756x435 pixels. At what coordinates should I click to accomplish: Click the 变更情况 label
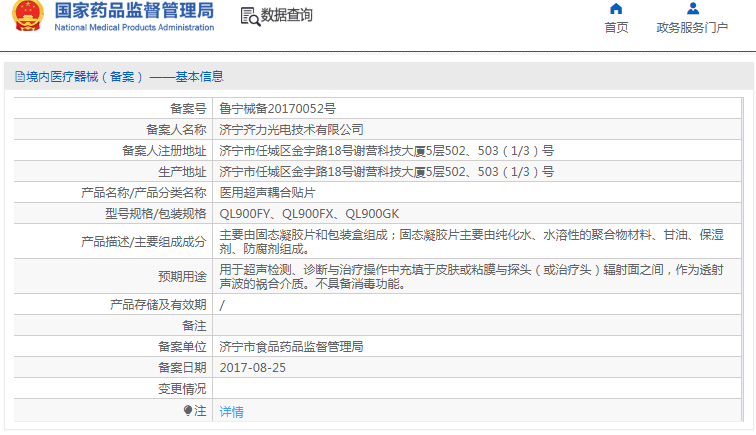(x=182, y=389)
